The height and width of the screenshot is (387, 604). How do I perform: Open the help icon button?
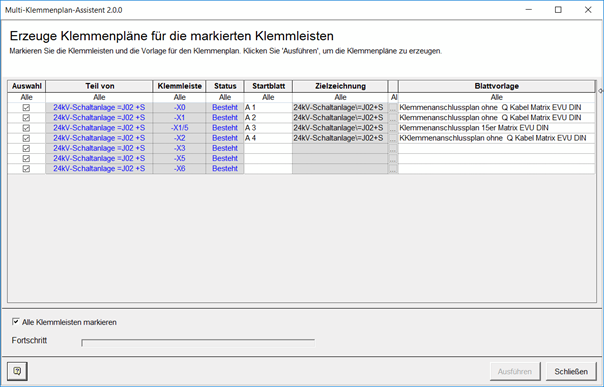(x=17, y=371)
